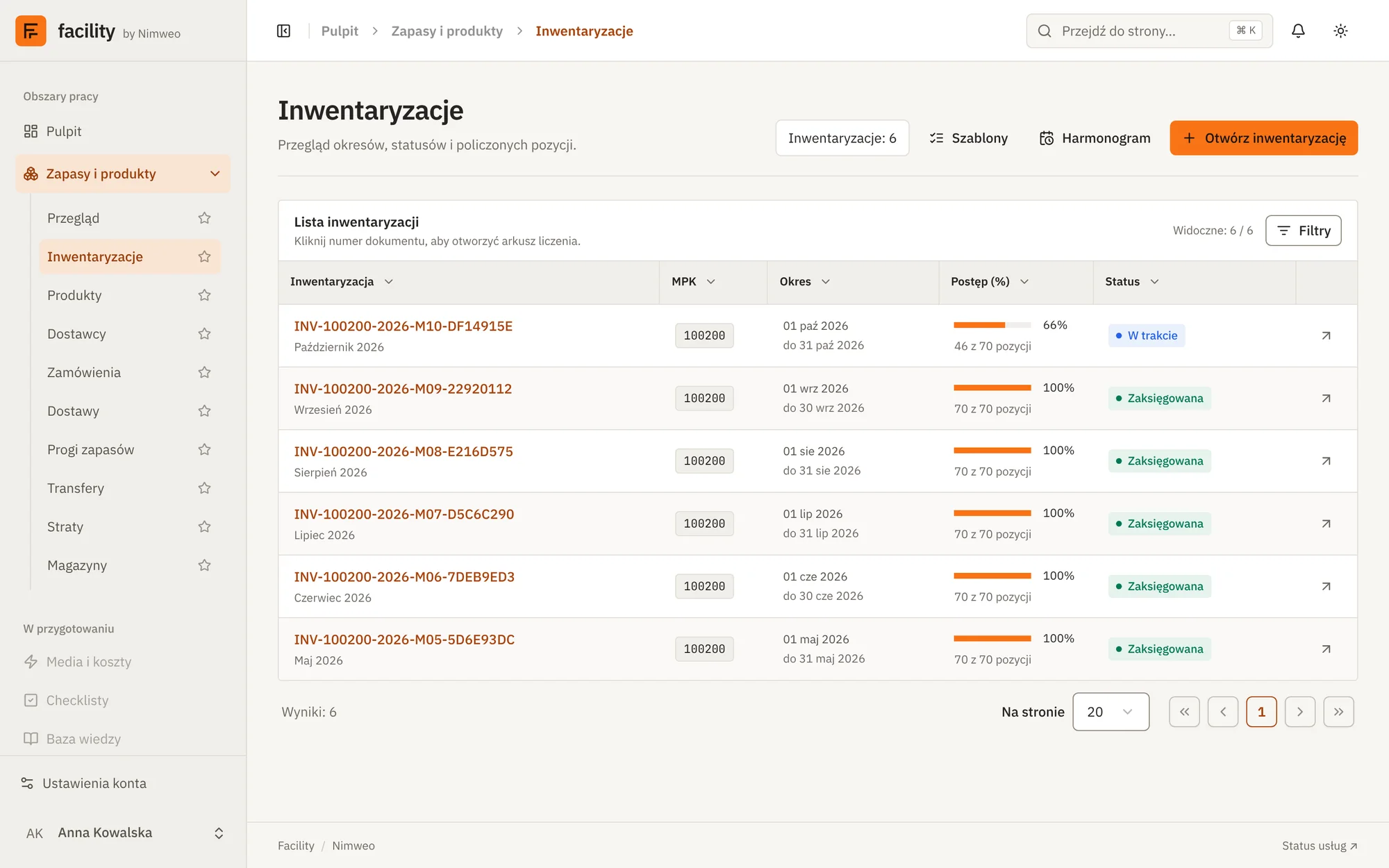Screen dimensions: 1389x868
Task: Open the Status usług footer link
Action: pyautogui.click(x=1320, y=846)
